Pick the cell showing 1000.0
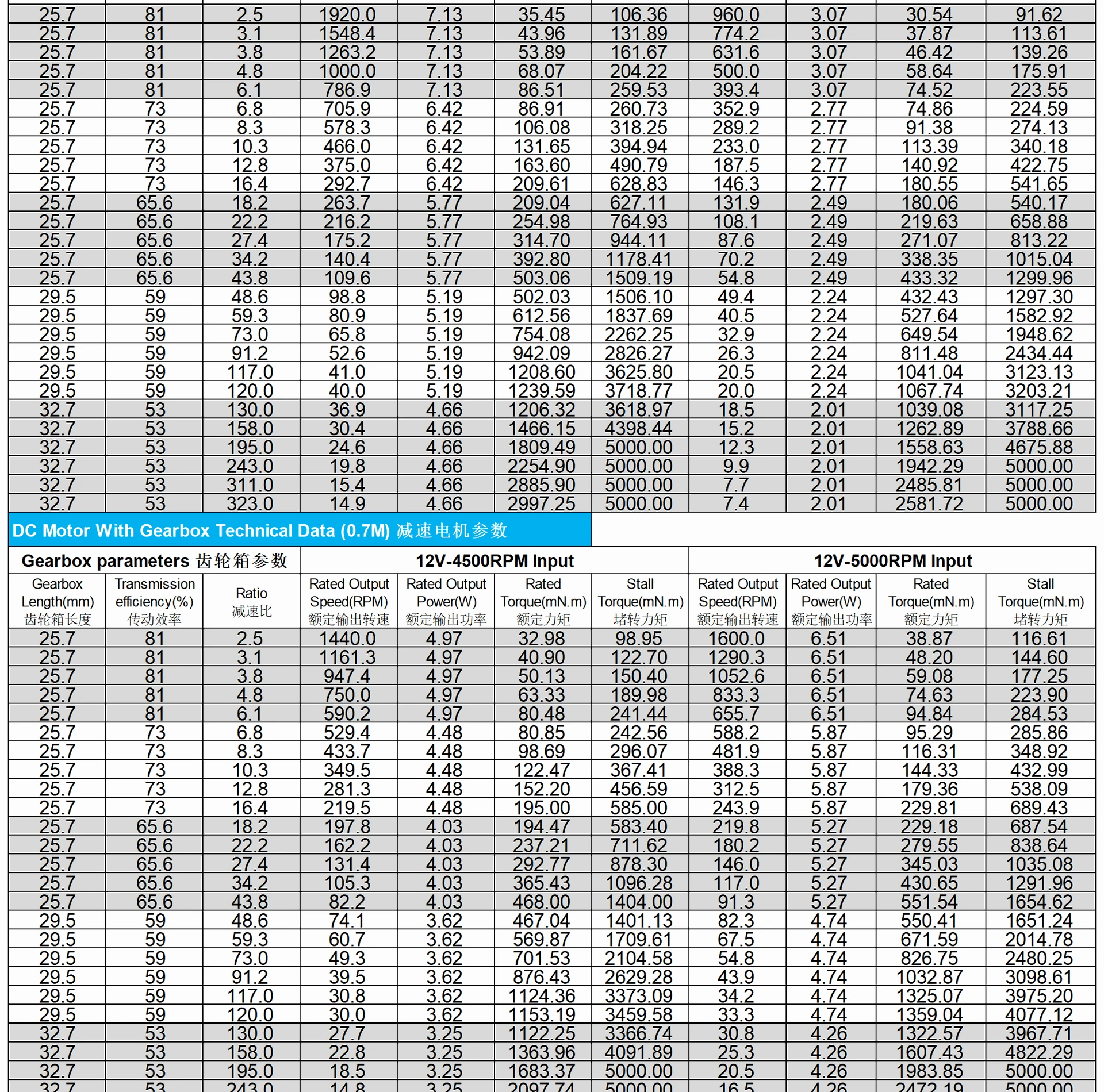 (x=347, y=71)
